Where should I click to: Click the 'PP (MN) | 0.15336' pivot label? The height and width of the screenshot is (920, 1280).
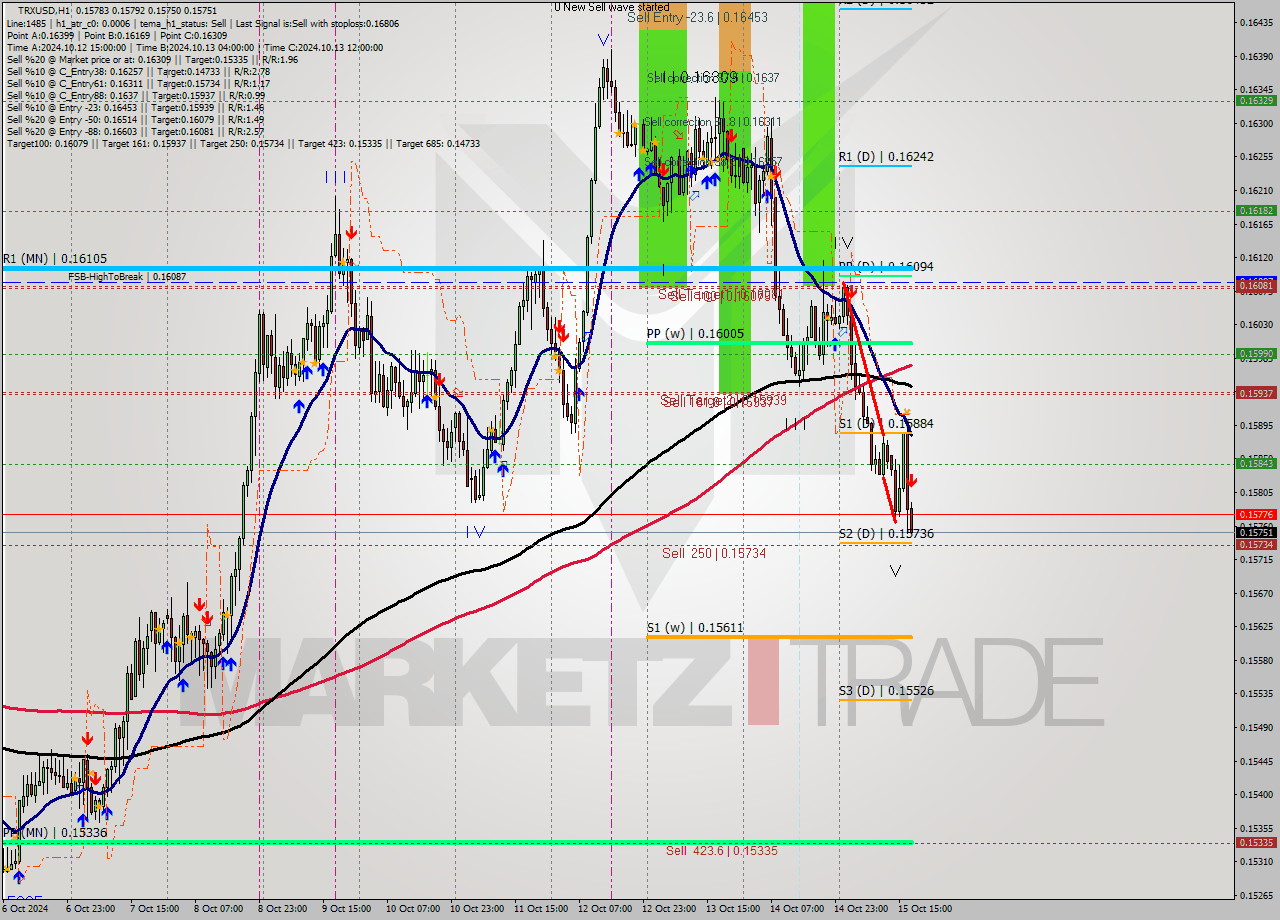pos(54,832)
